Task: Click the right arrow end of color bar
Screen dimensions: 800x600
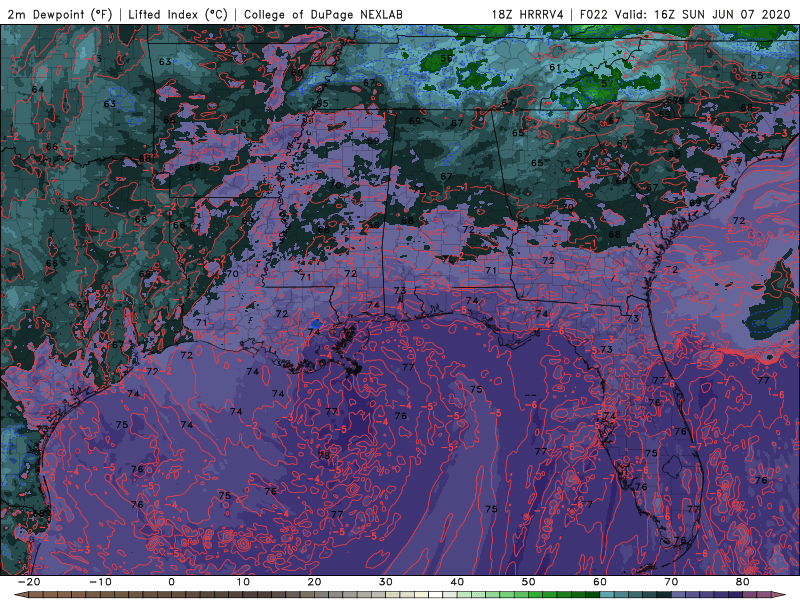Action: point(779,595)
